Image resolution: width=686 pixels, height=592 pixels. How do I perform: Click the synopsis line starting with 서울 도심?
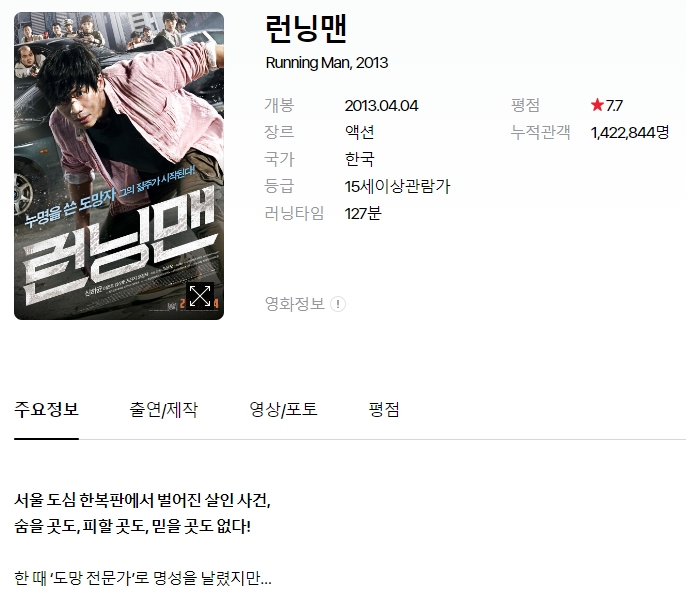(x=143, y=500)
